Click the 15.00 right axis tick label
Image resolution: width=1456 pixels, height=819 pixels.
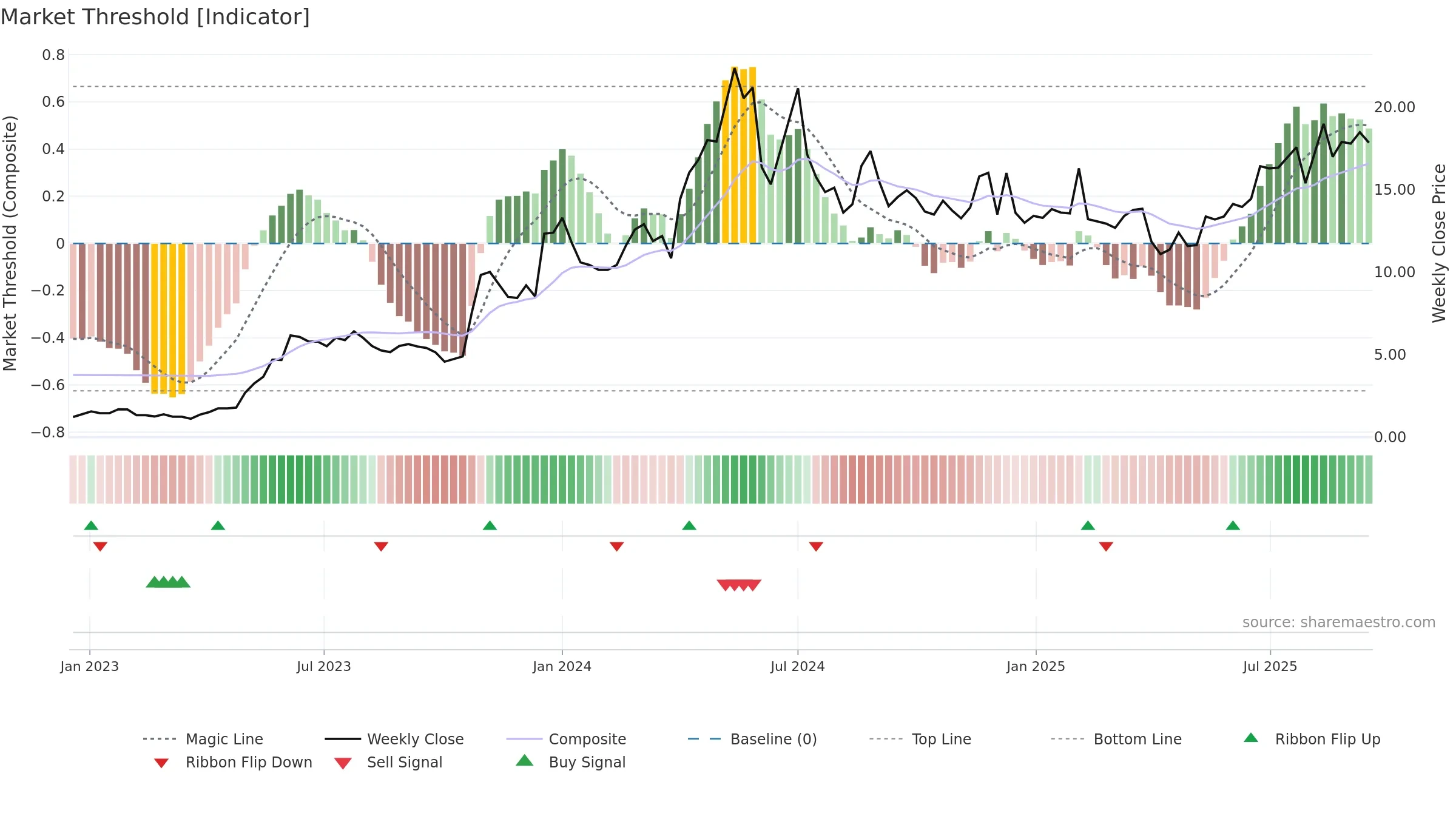click(x=1395, y=190)
